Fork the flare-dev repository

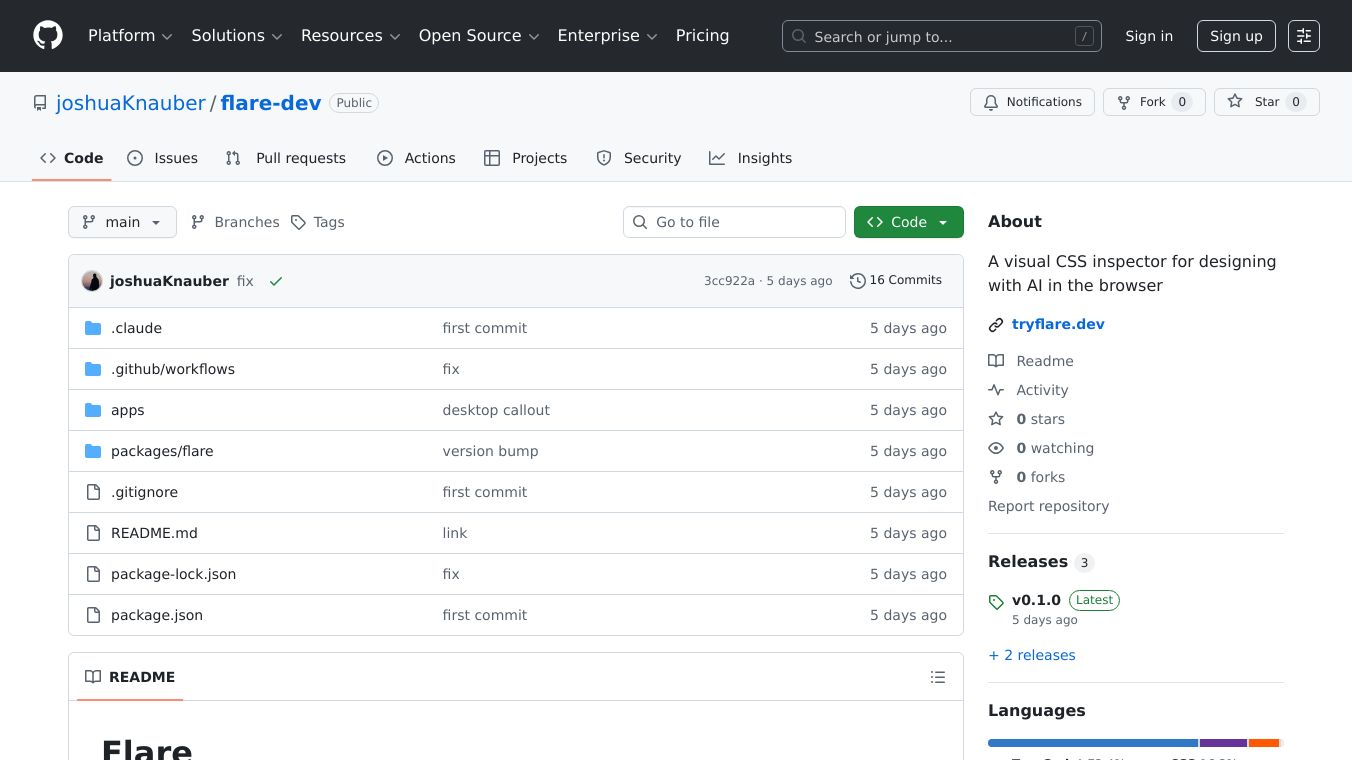[1152, 102]
